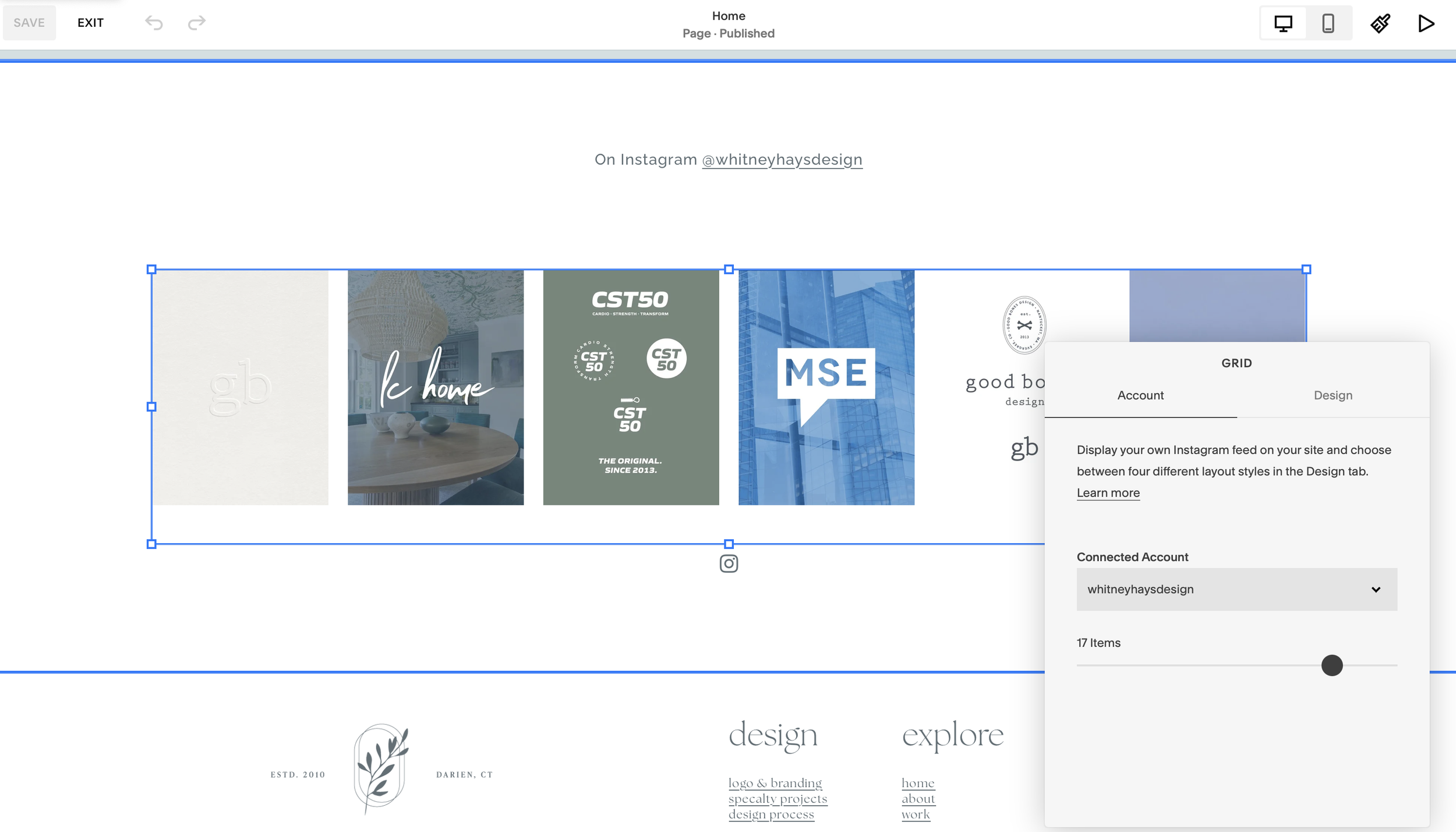Click the 17 Items slider handle
Screen dimensions: 1456x832
pyautogui.click(x=1331, y=665)
